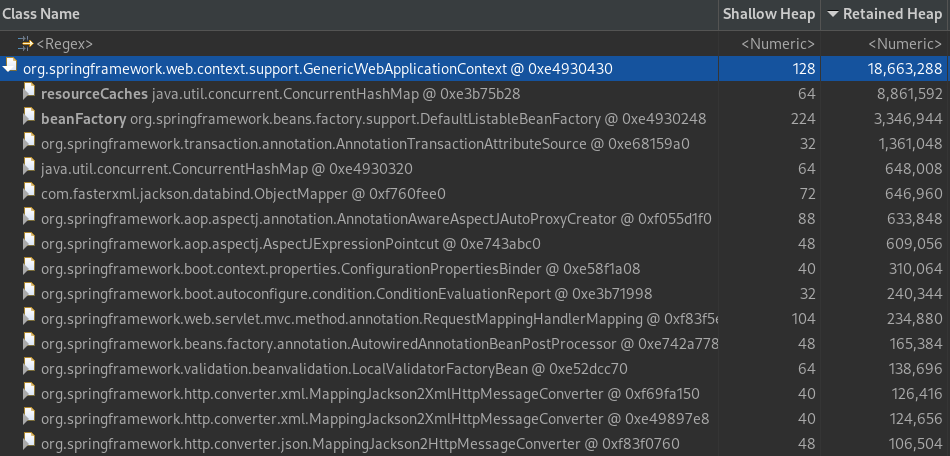Click shallow heap value 88
This screenshot has width=950, height=456.
(807, 219)
